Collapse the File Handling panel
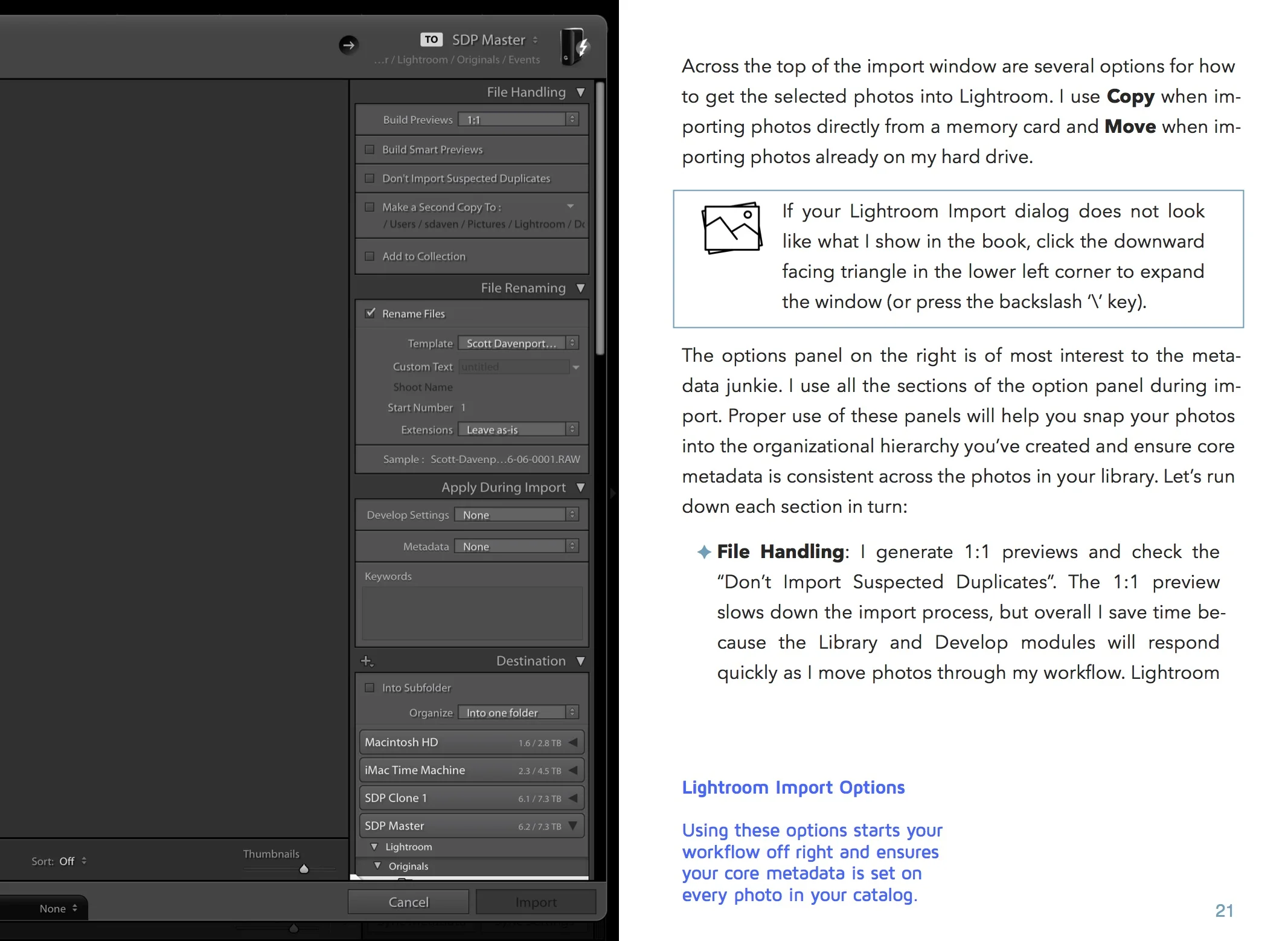Image resolution: width=1288 pixels, height=941 pixels. (x=580, y=92)
